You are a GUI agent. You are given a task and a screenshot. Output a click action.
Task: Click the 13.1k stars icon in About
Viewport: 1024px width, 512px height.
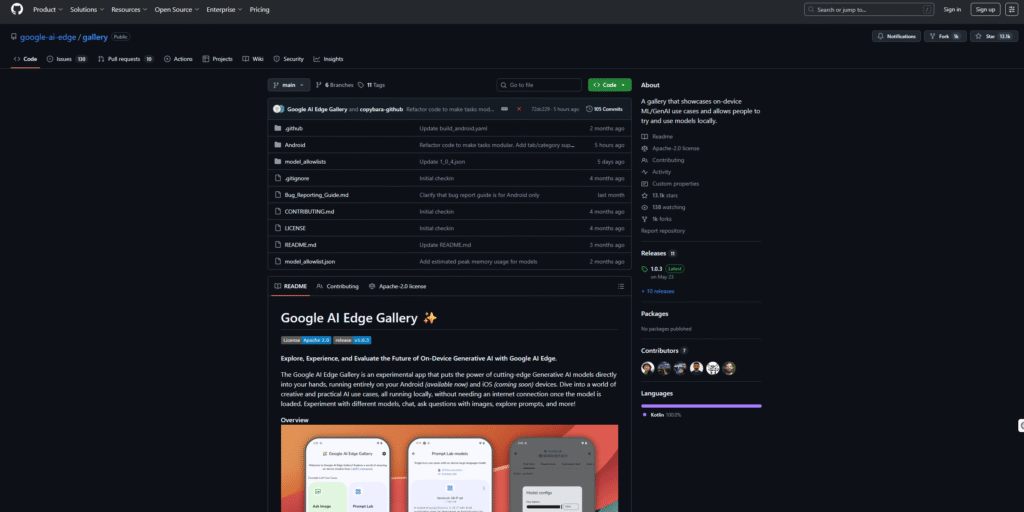[x=645, y=195]
